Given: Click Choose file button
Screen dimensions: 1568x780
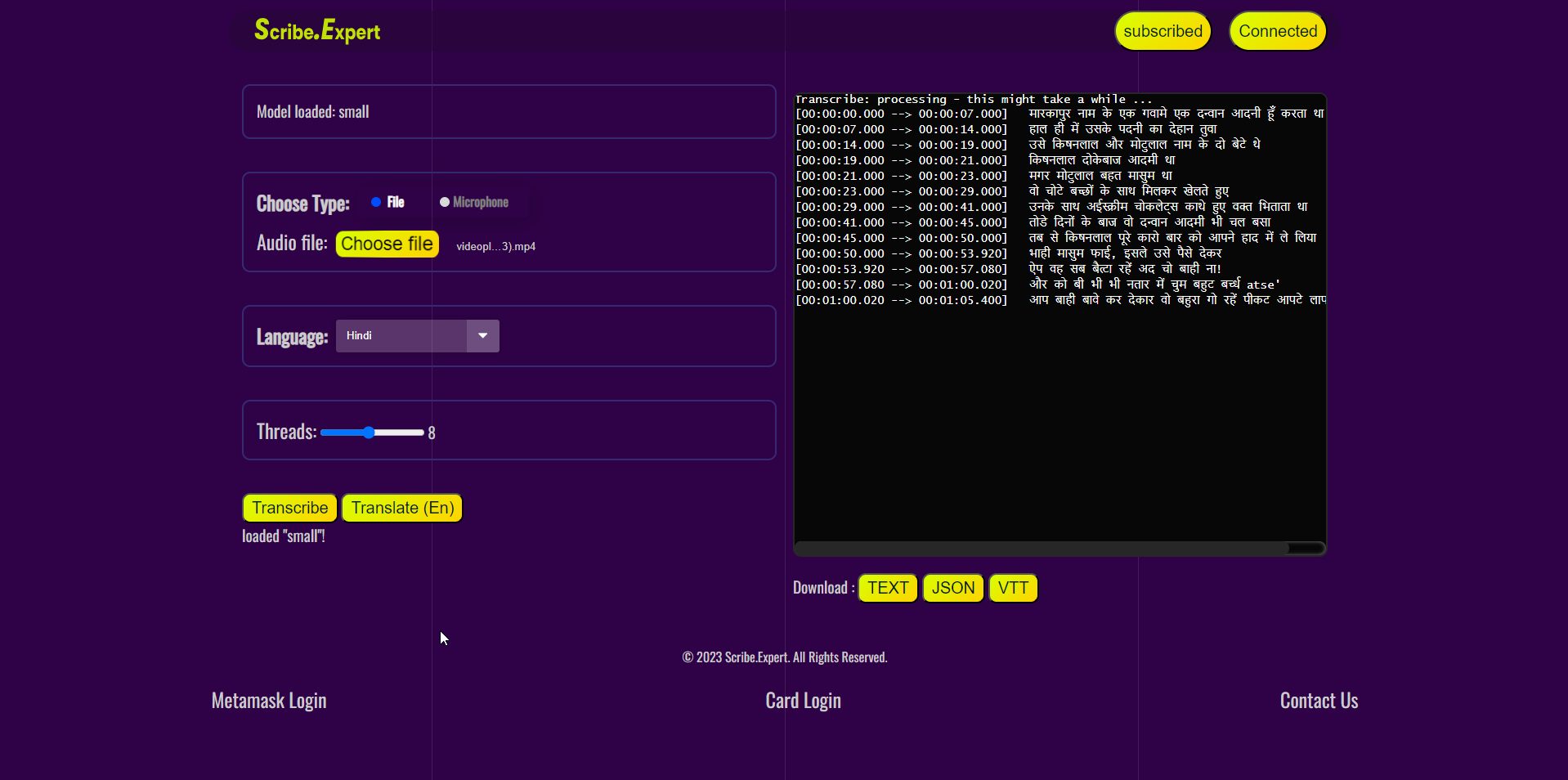Looking at the screenshot, I should click(387, 244).
